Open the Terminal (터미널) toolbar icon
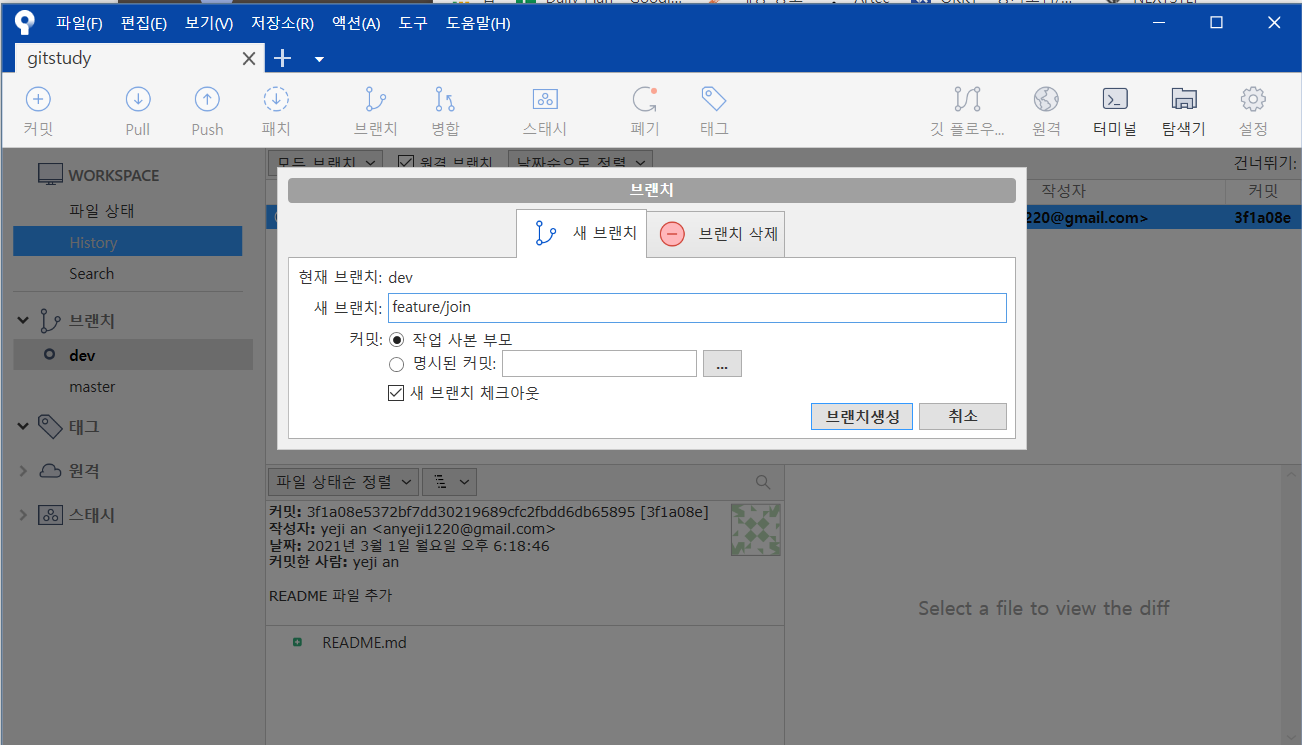Viewport: 1302px width, 745px height. click(1115, 99)
